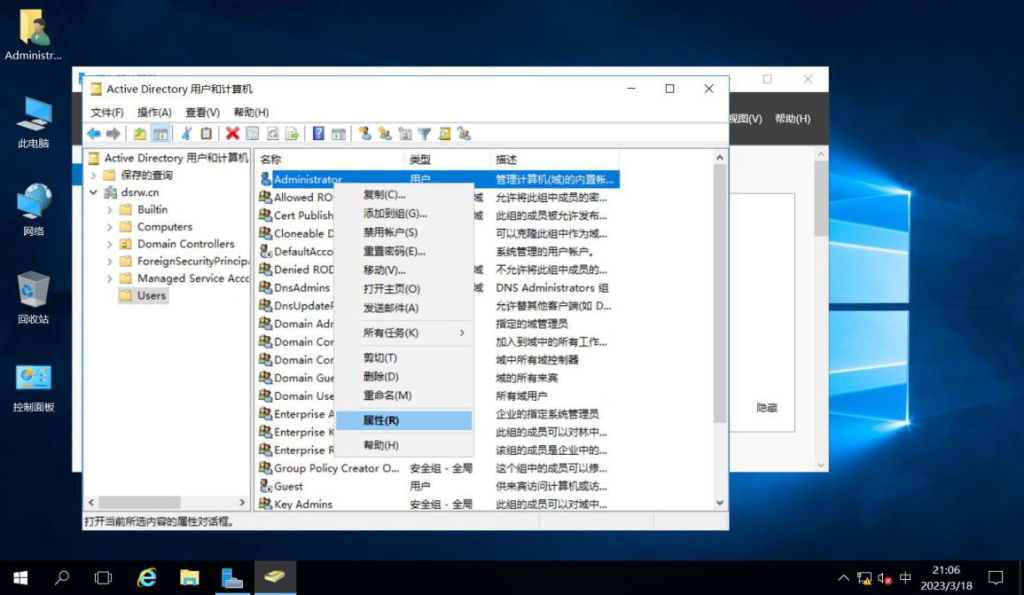Choose 帮助(H) in context menu
Image resolution: width=1024 pixels, height=595 pixels.
click(x=404, y=445)
